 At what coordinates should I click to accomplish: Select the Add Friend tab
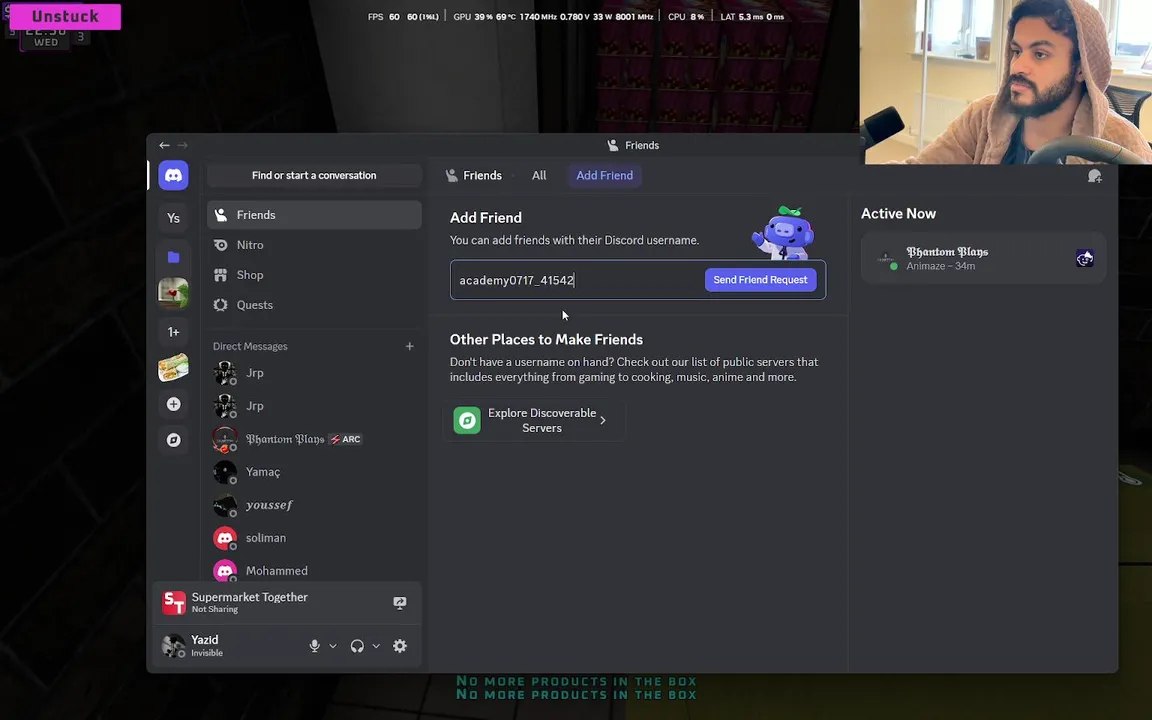click(x=605, y=176)
